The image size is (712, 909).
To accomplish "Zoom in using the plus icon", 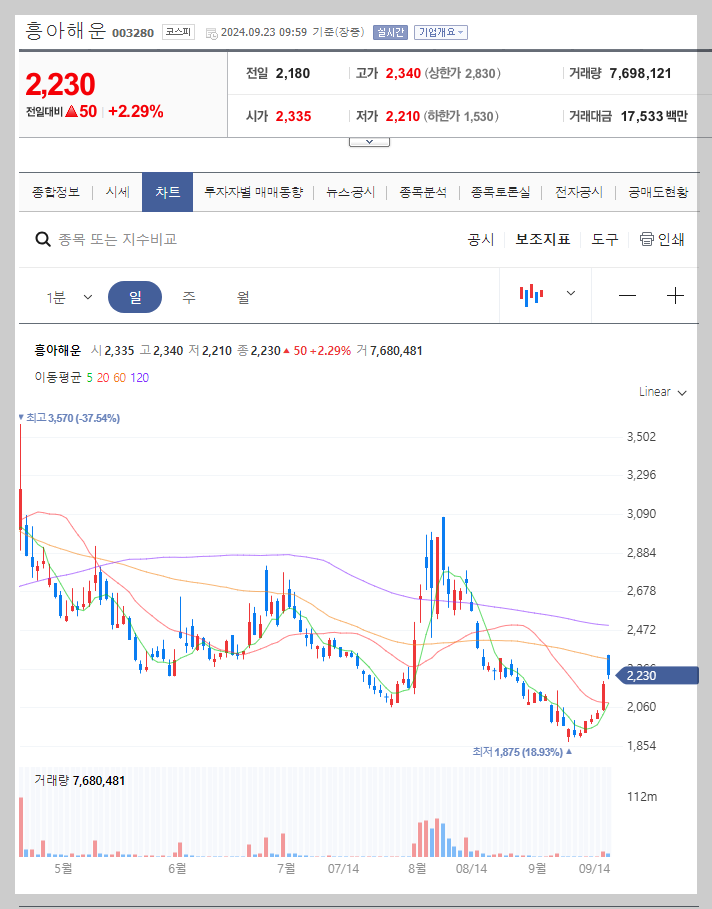I will click(x=677, y=295).
